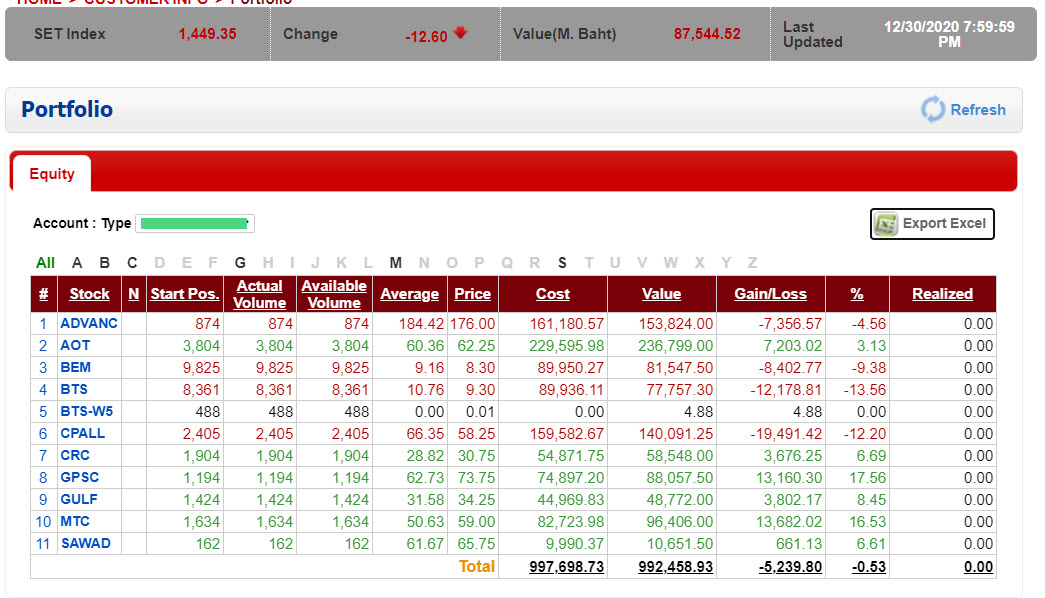This screenshot has width=1045, height=598.
Task: Click row number 10
Action: pyautogui.click(x=43, y=522)
